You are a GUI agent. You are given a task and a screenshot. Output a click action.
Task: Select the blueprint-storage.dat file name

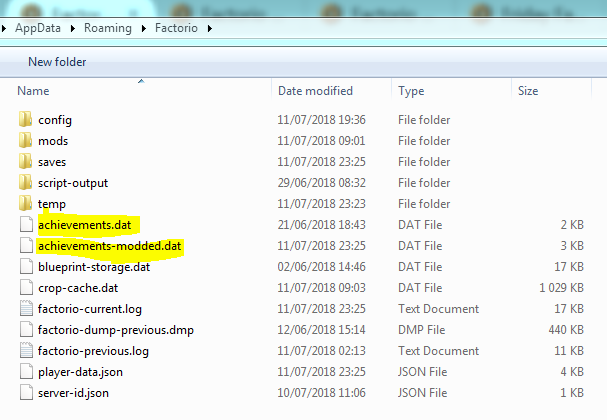click(94, 267)
